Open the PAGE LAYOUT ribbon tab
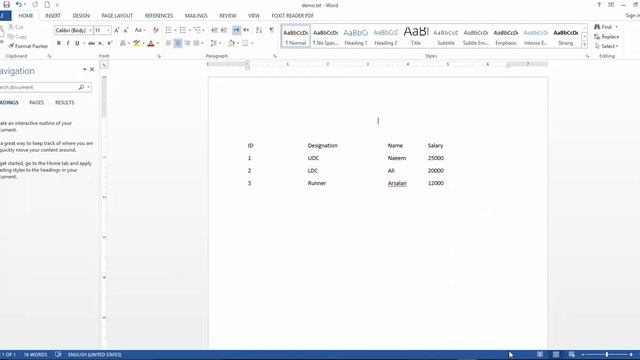The height and width of the screenshot is (360, 640). (x=117, y=16)
